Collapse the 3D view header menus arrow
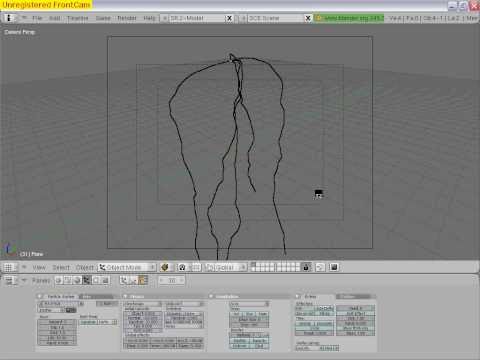480x360 pixels. point(24,267)
